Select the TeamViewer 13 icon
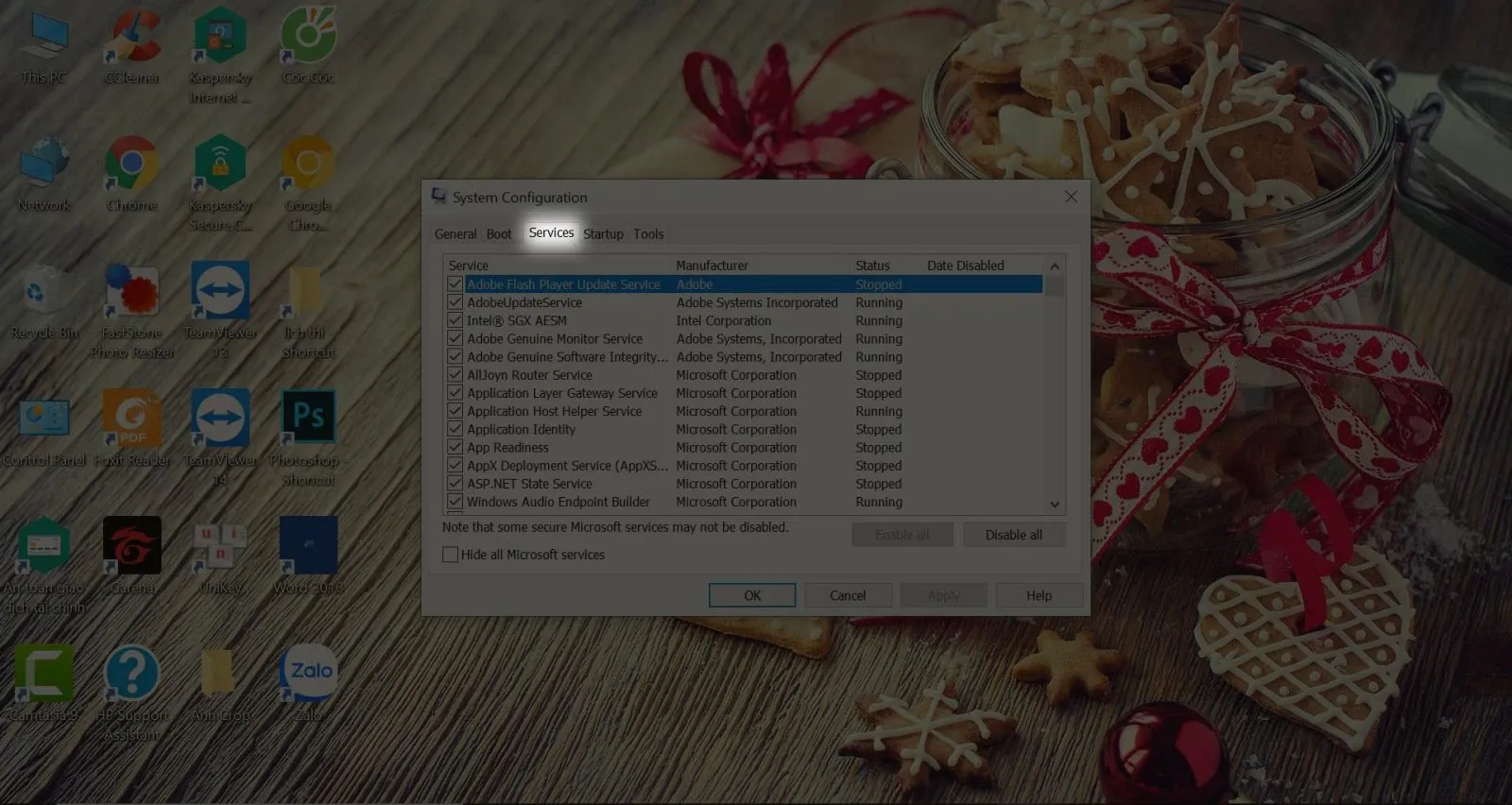Viewport: 1512px width, 805px height. tap(220, 312)
